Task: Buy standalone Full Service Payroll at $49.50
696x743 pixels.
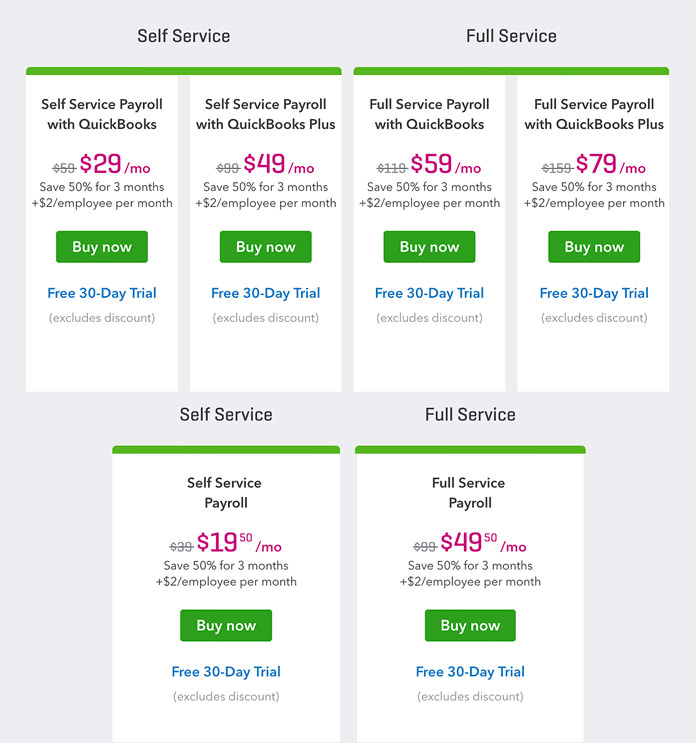Action: tap(470, 625)
